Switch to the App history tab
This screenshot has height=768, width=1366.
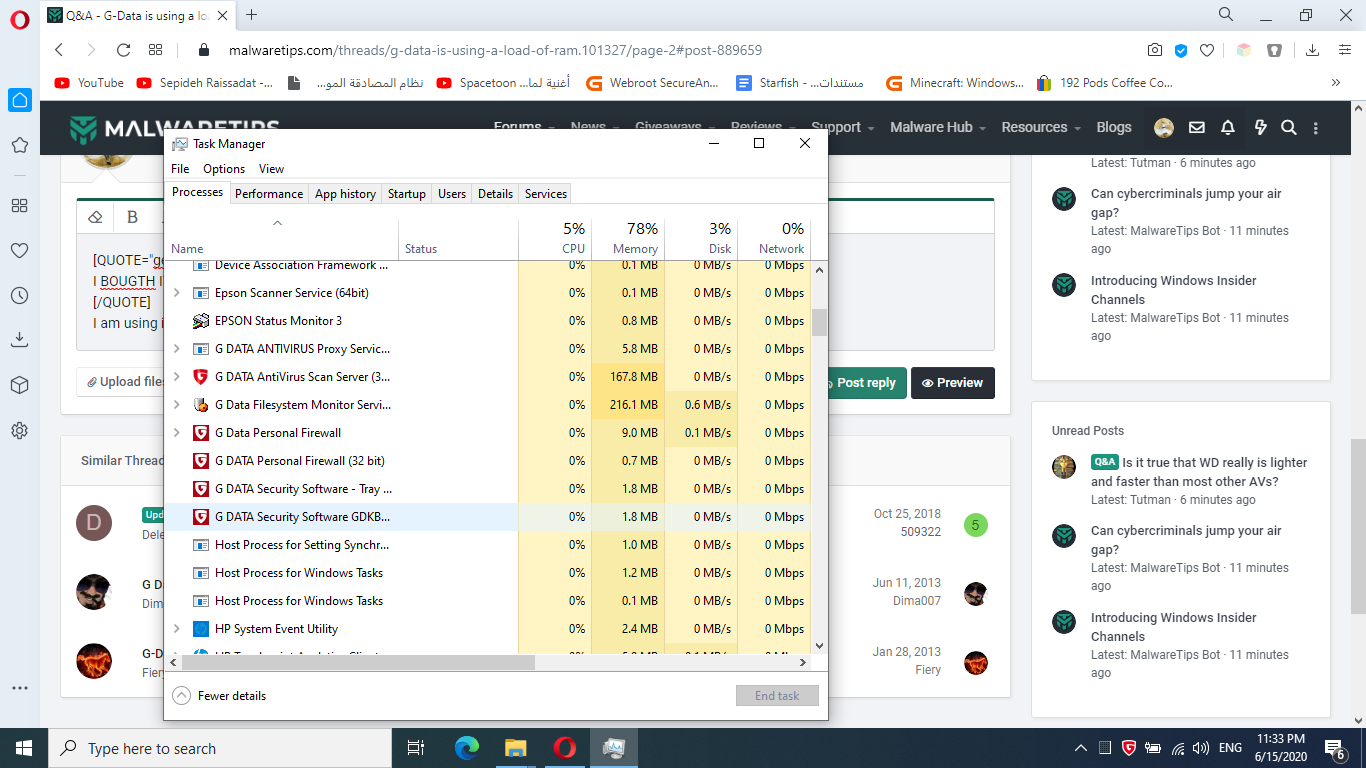(x=345, y=194)
